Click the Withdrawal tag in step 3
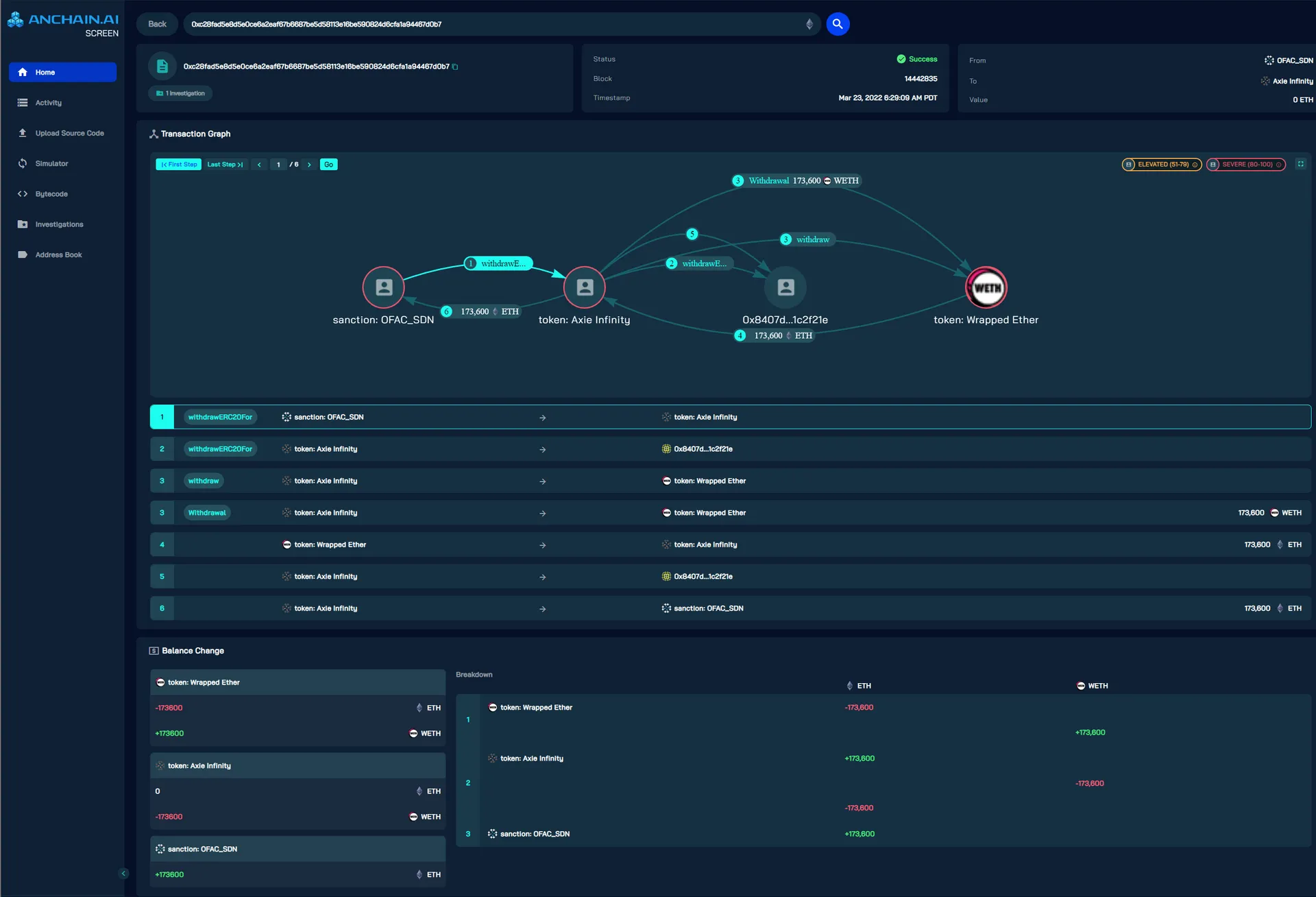Image resolution: width=1316 pixels, height=897 pixels. (207, 513)
